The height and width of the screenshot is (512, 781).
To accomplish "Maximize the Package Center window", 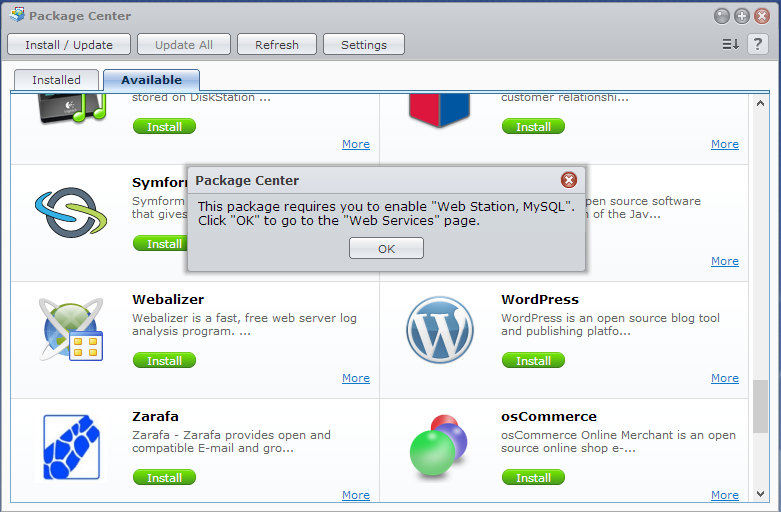I will pos(742,16).
